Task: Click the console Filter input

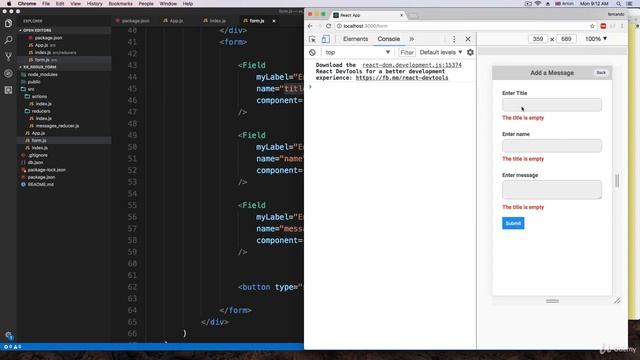Action: point(407,53)
